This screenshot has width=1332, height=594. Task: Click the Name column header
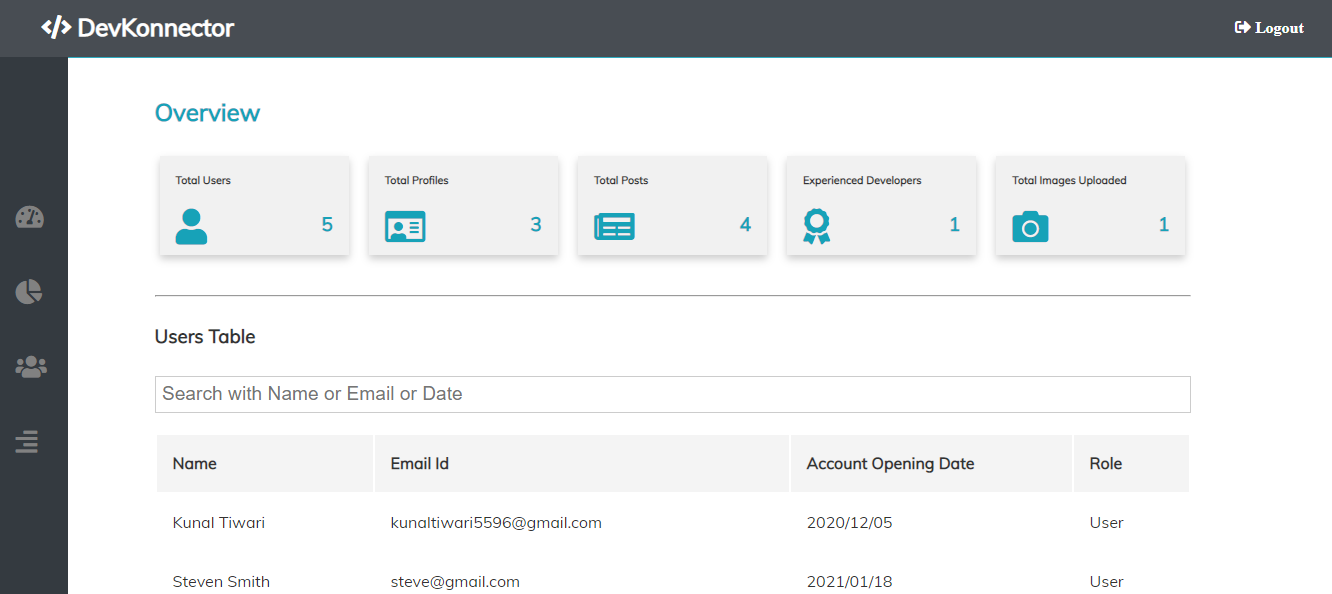264,463
